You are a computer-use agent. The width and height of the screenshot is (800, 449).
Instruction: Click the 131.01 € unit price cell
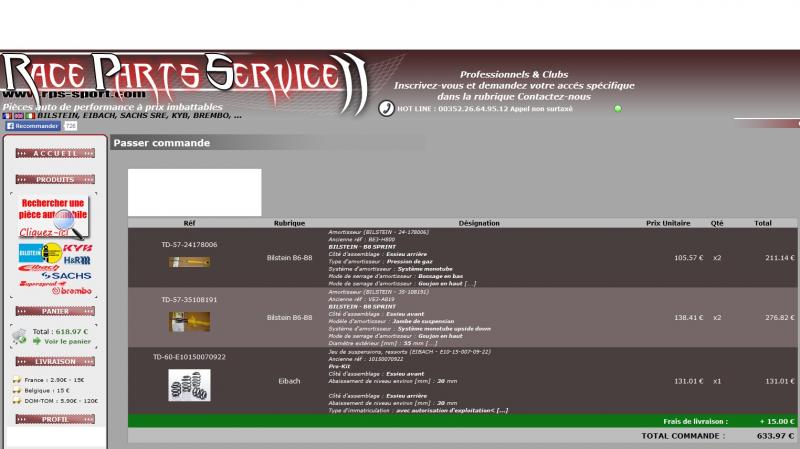tap(688, 381)
